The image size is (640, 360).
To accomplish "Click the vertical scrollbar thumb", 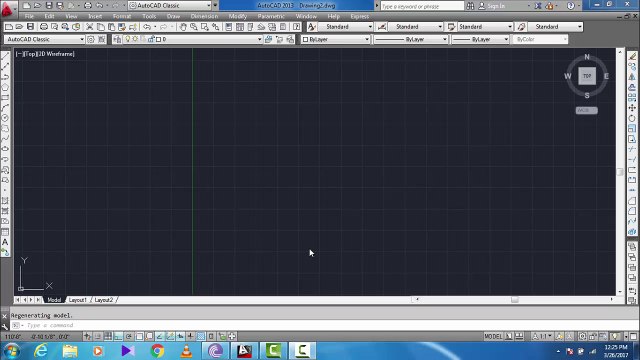I will click(620, 172).
